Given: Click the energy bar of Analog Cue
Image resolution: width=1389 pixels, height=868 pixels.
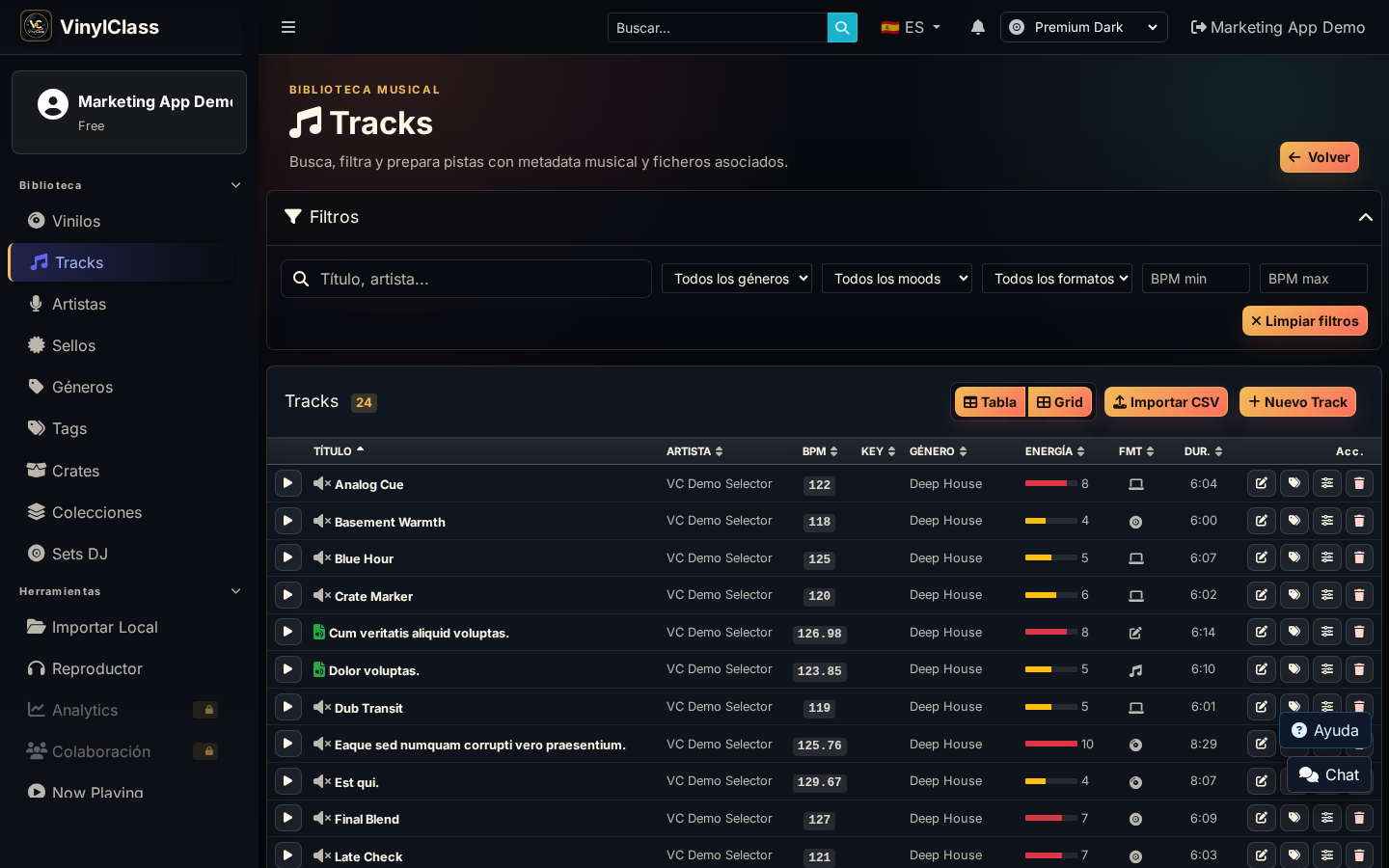Looking at the screenshot, I should [x=1051, y=483].
